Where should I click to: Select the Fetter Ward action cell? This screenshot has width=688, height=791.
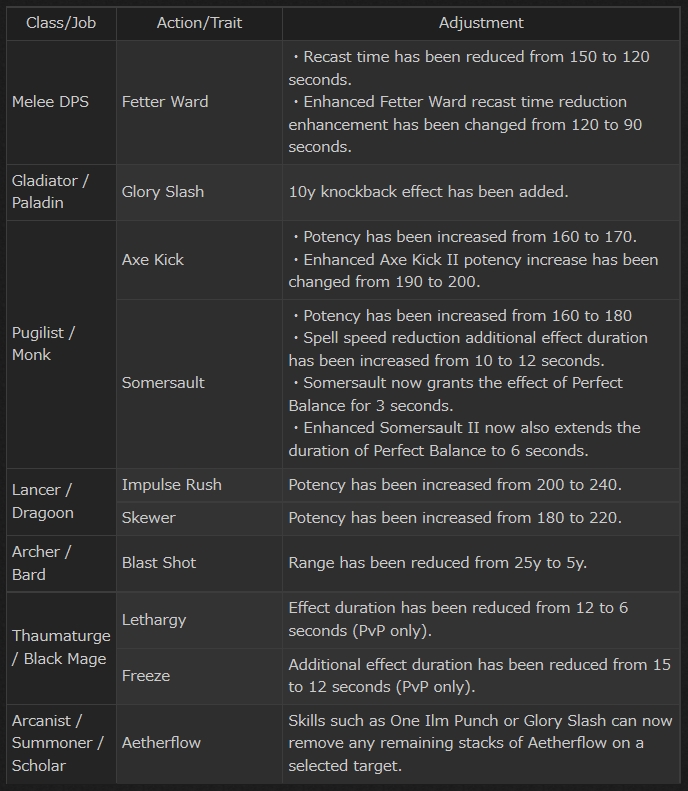click(164, 102)
